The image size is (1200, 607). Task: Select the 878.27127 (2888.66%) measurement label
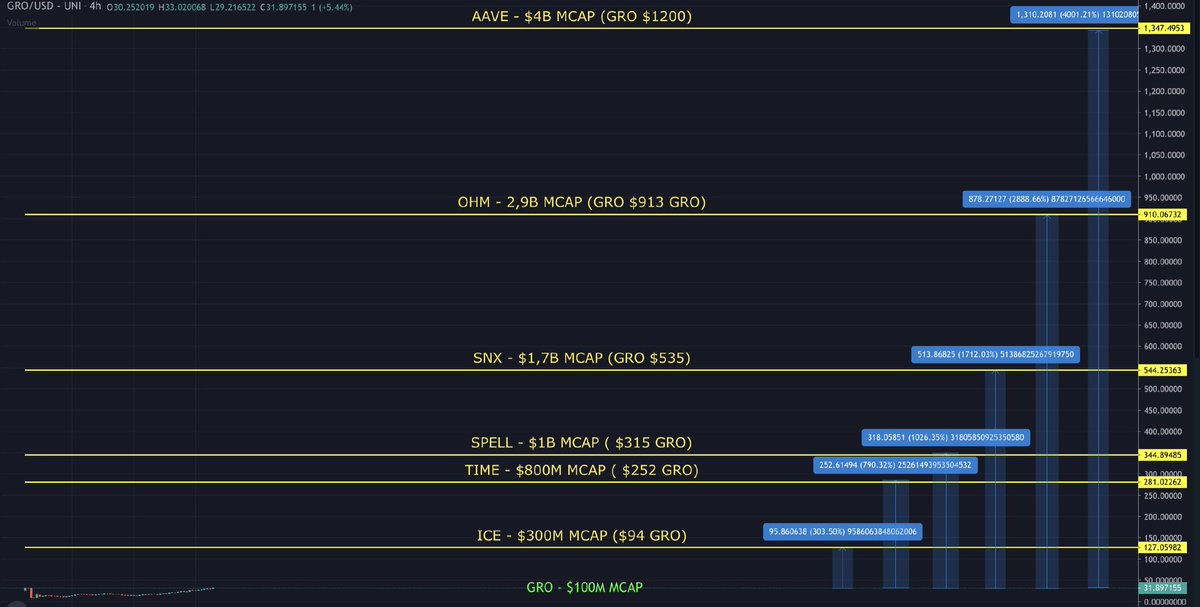pyautogui.click(x=1047, y=199)
